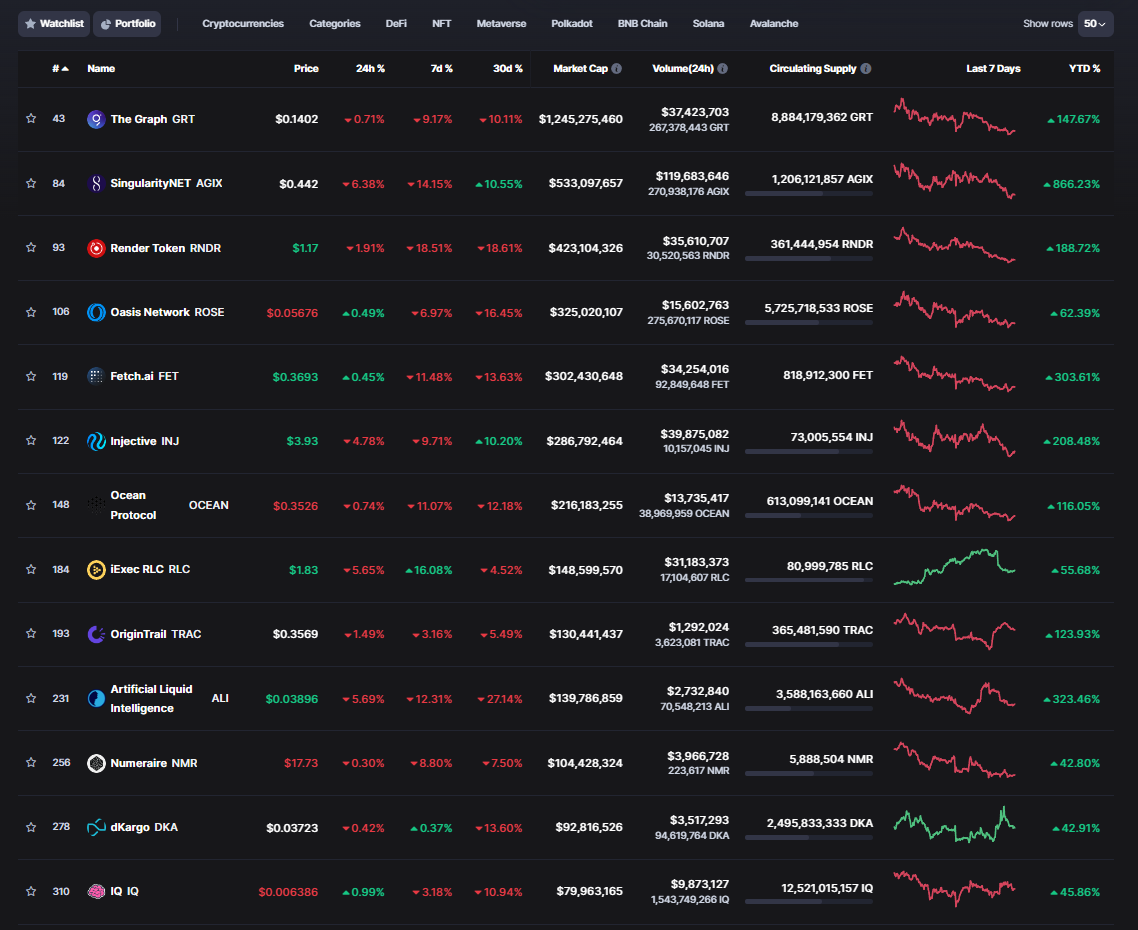Switch to Metaverse tab
This screenshot has width=1138, height=930.
pos(502,24)
